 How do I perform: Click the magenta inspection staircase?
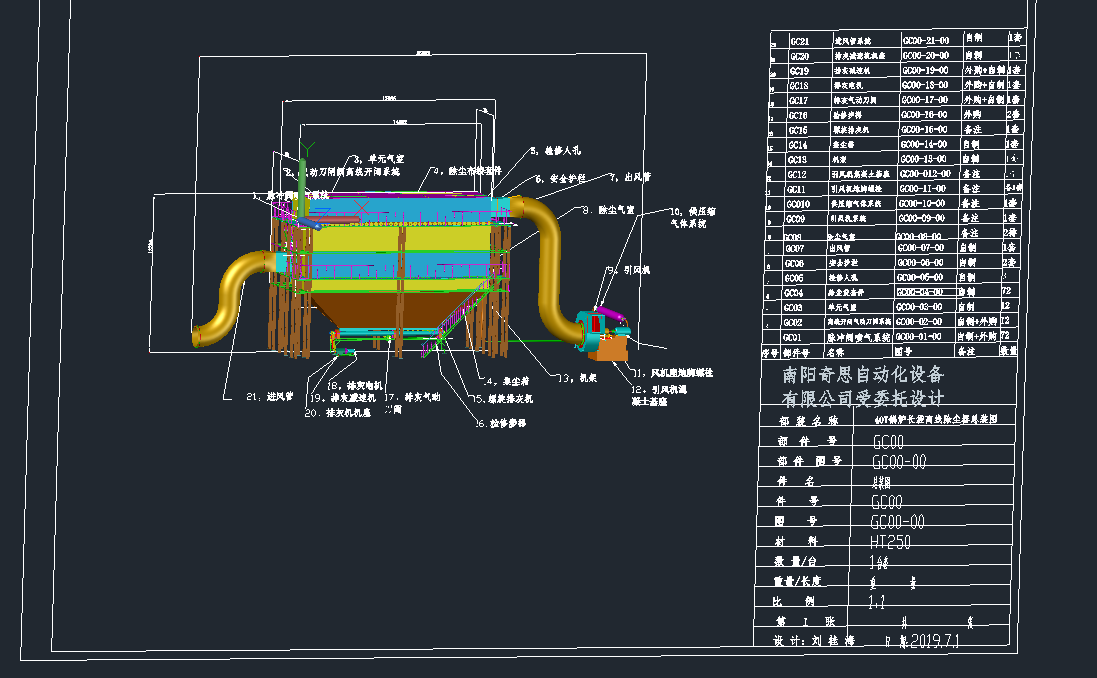[x=460, y=315]
